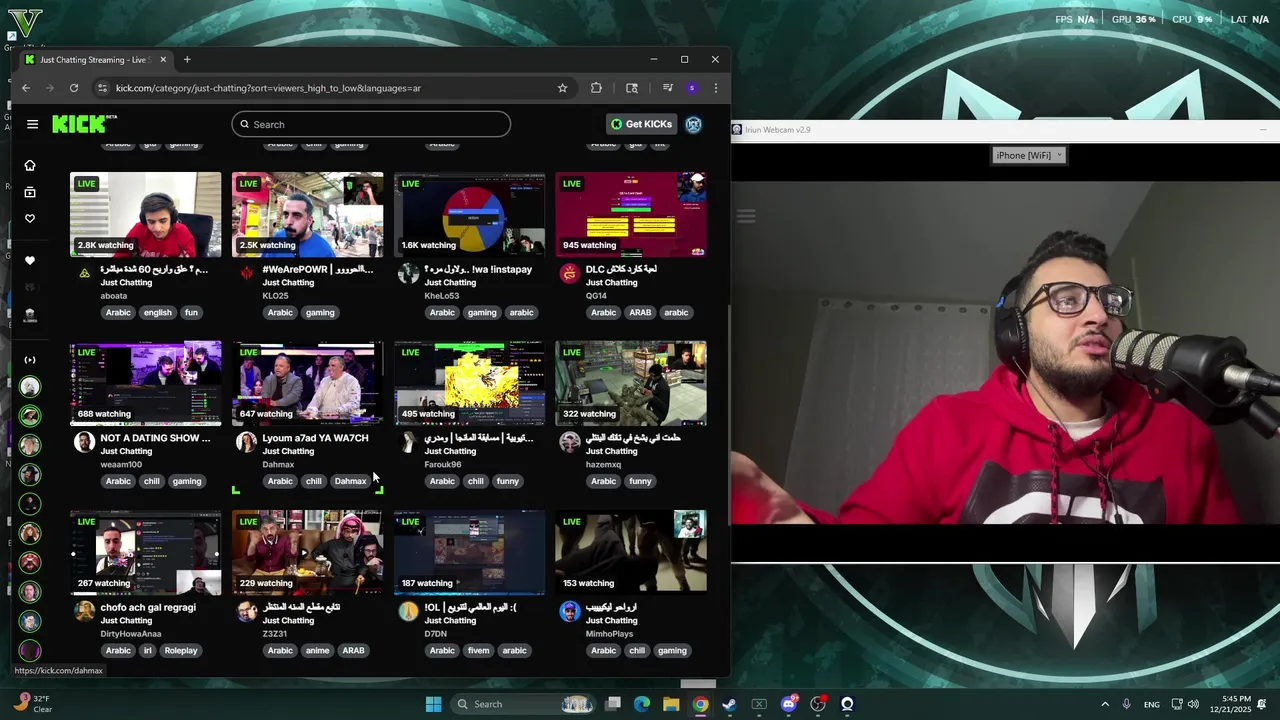Open the Dahmax channel name link
This screenshot has height=720, width=1280.
coord(278,464)
